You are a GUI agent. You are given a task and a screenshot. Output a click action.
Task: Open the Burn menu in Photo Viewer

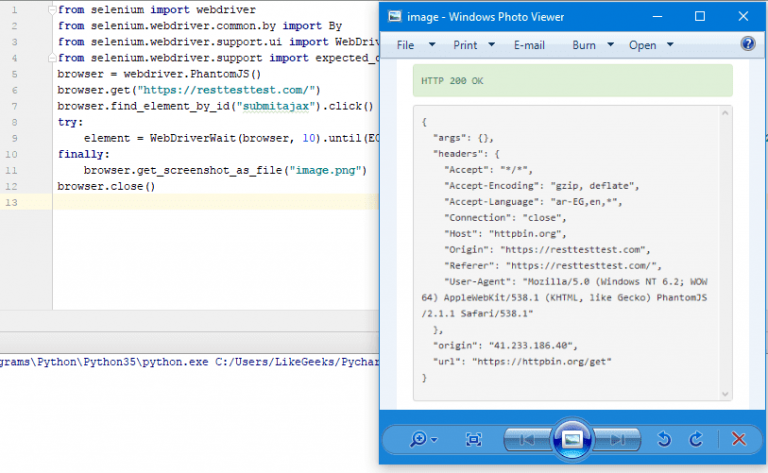click(x=584, y=45)
